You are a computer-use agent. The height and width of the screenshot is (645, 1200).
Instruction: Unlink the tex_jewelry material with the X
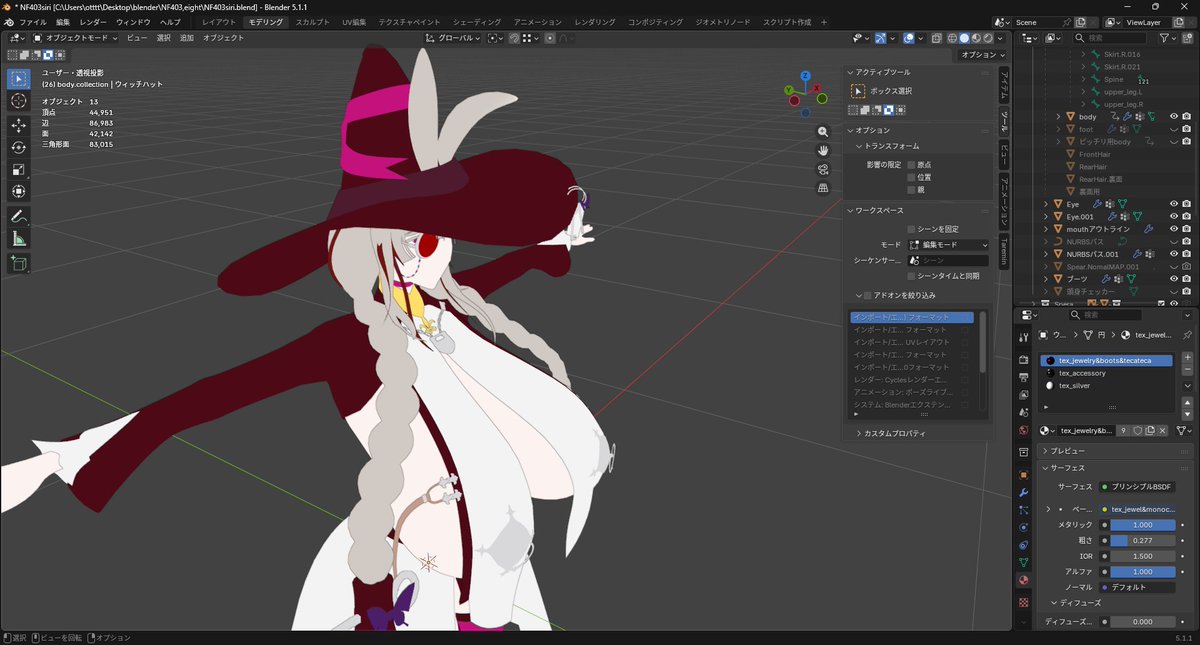(x=1162, y=430)
